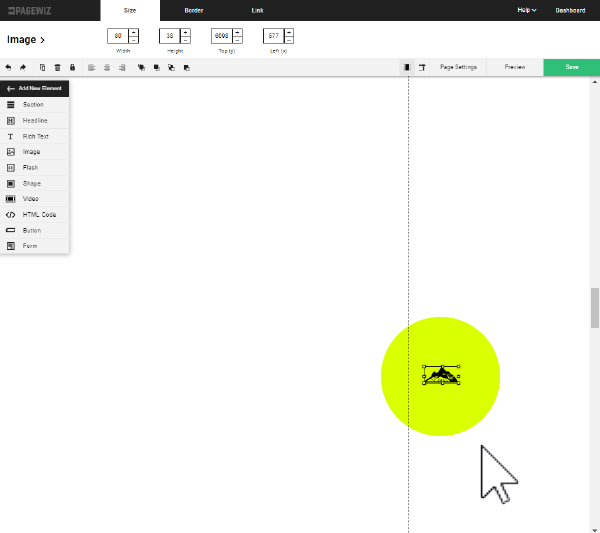
Task: Decrease Height with the minus stepper
Action: click(x=186, y=40)
